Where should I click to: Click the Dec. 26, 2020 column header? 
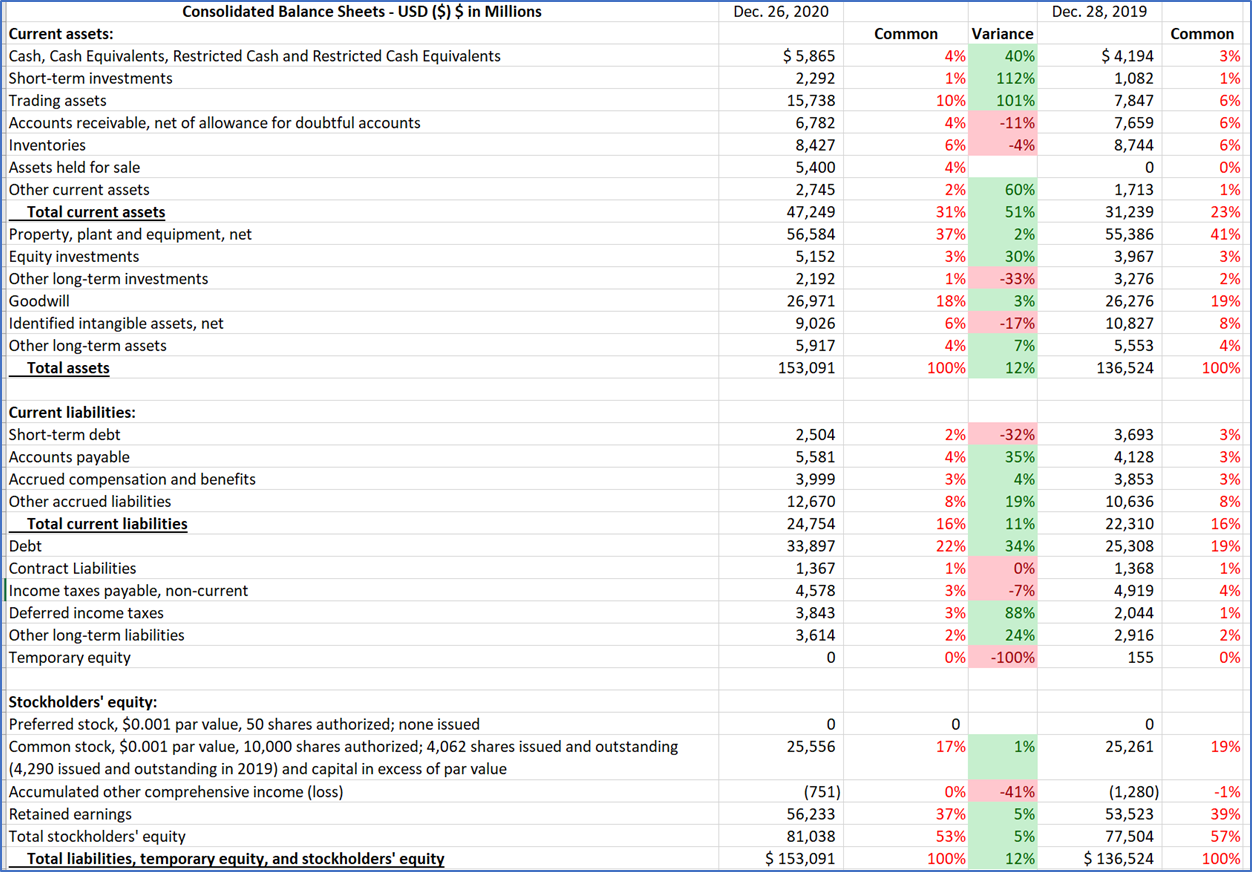pos(782,11)
